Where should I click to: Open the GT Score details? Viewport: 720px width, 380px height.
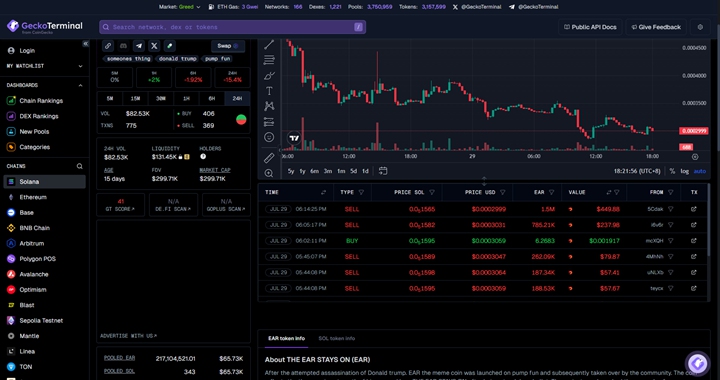click(121, 205)
